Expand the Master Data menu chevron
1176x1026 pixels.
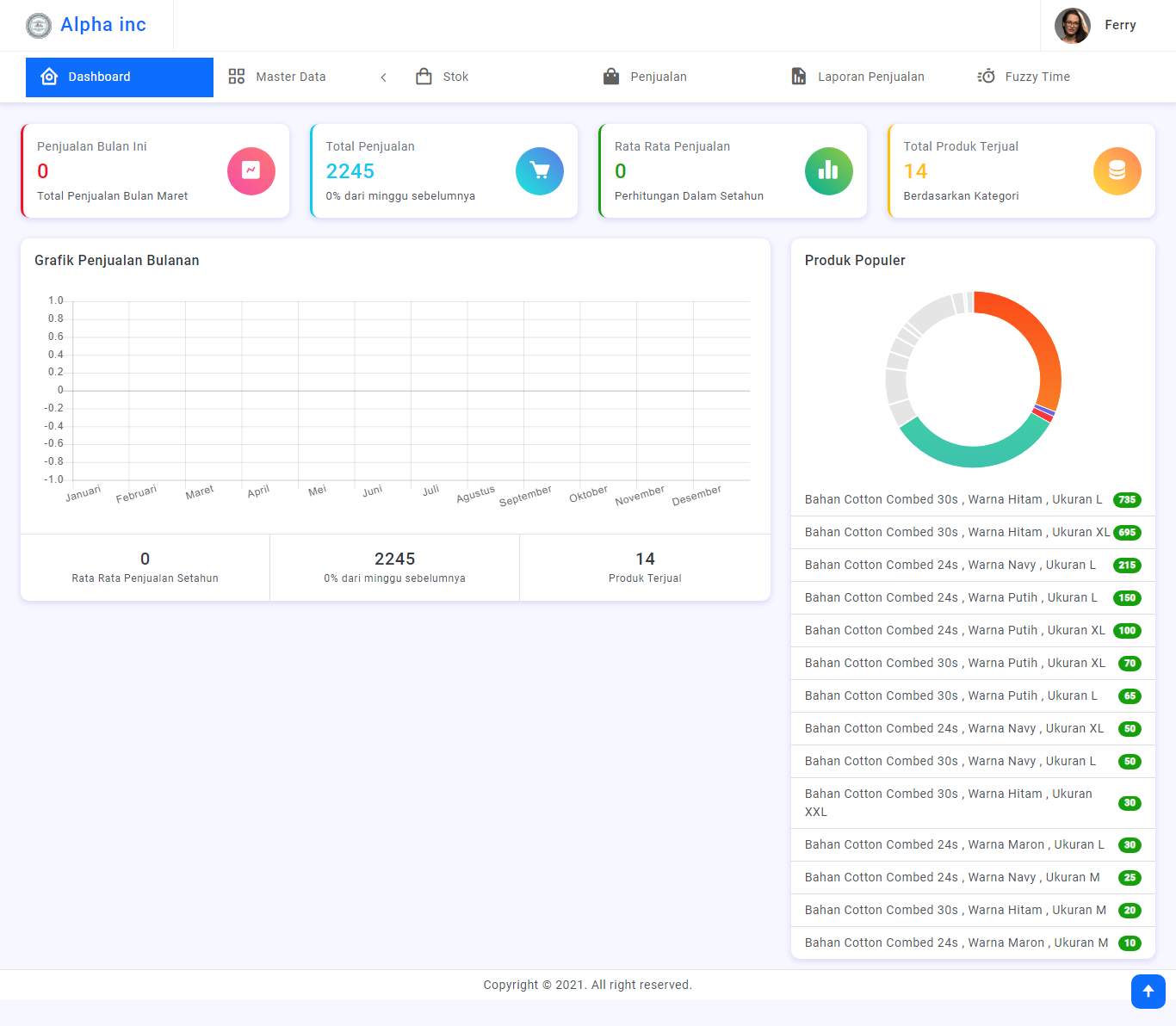(383, 77)
